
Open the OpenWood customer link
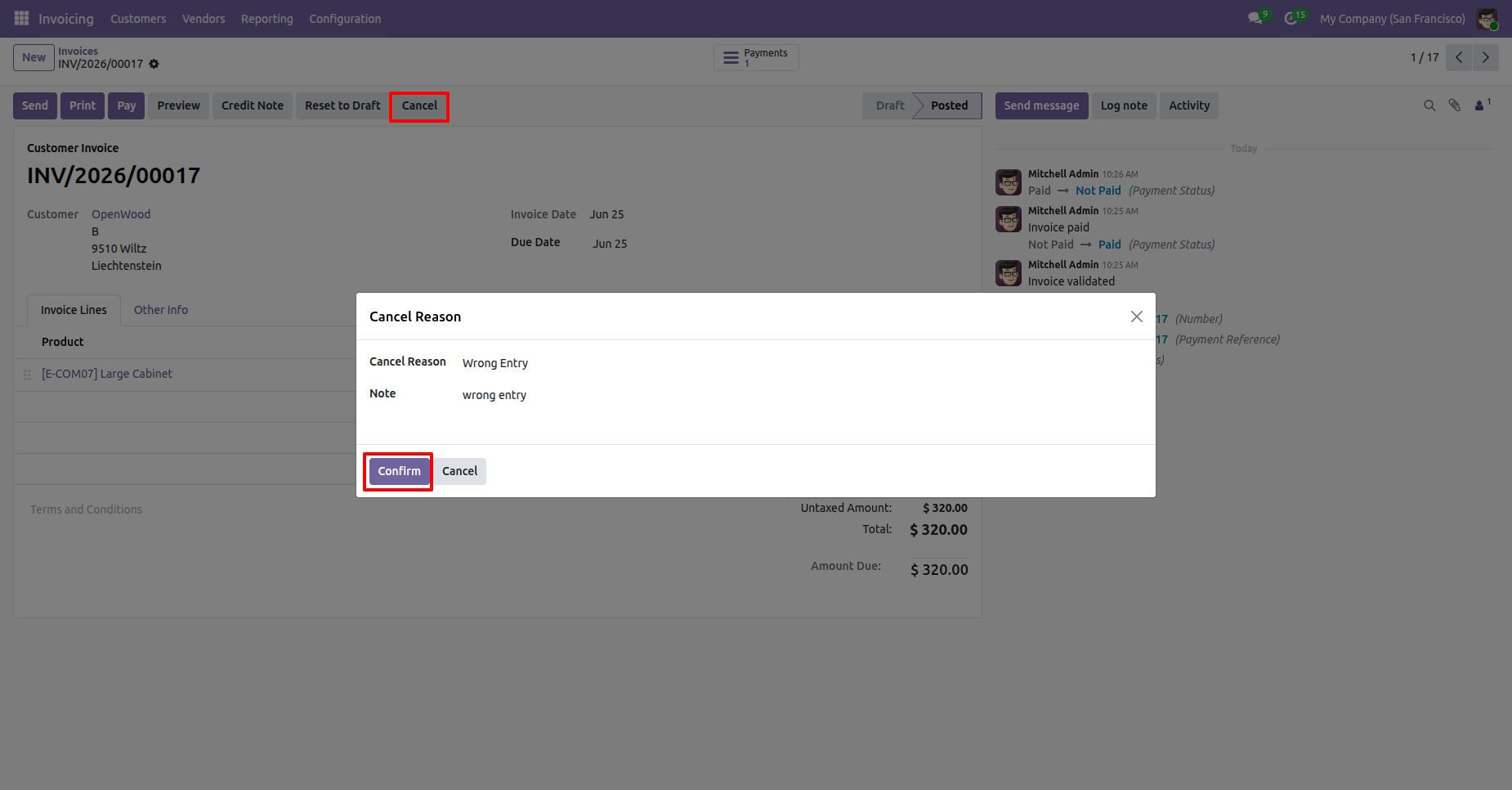click(x=121, y=214)
